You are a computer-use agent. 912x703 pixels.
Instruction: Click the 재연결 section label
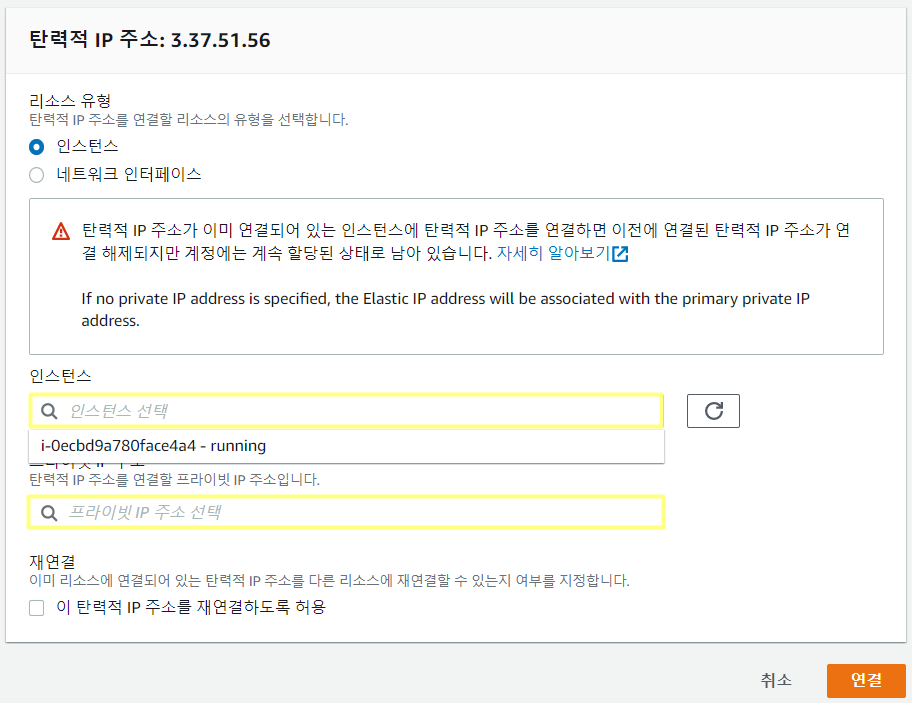(52, 561)
